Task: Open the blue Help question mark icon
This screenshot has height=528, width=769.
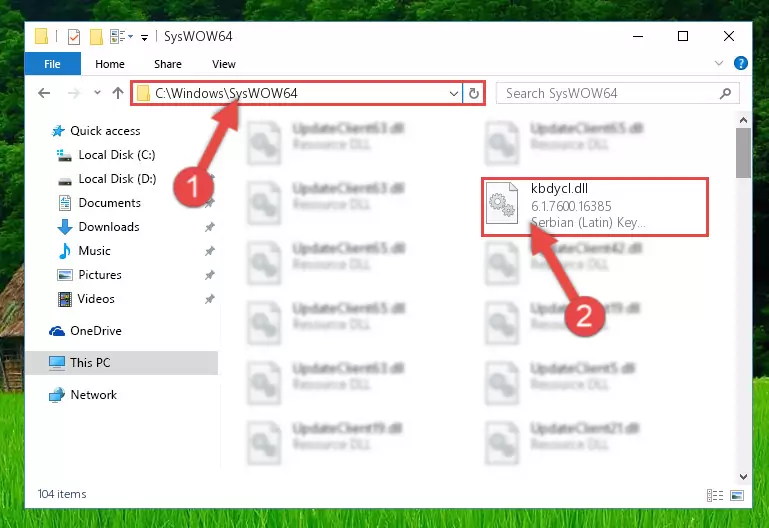Action: click(x=741, y=63)
